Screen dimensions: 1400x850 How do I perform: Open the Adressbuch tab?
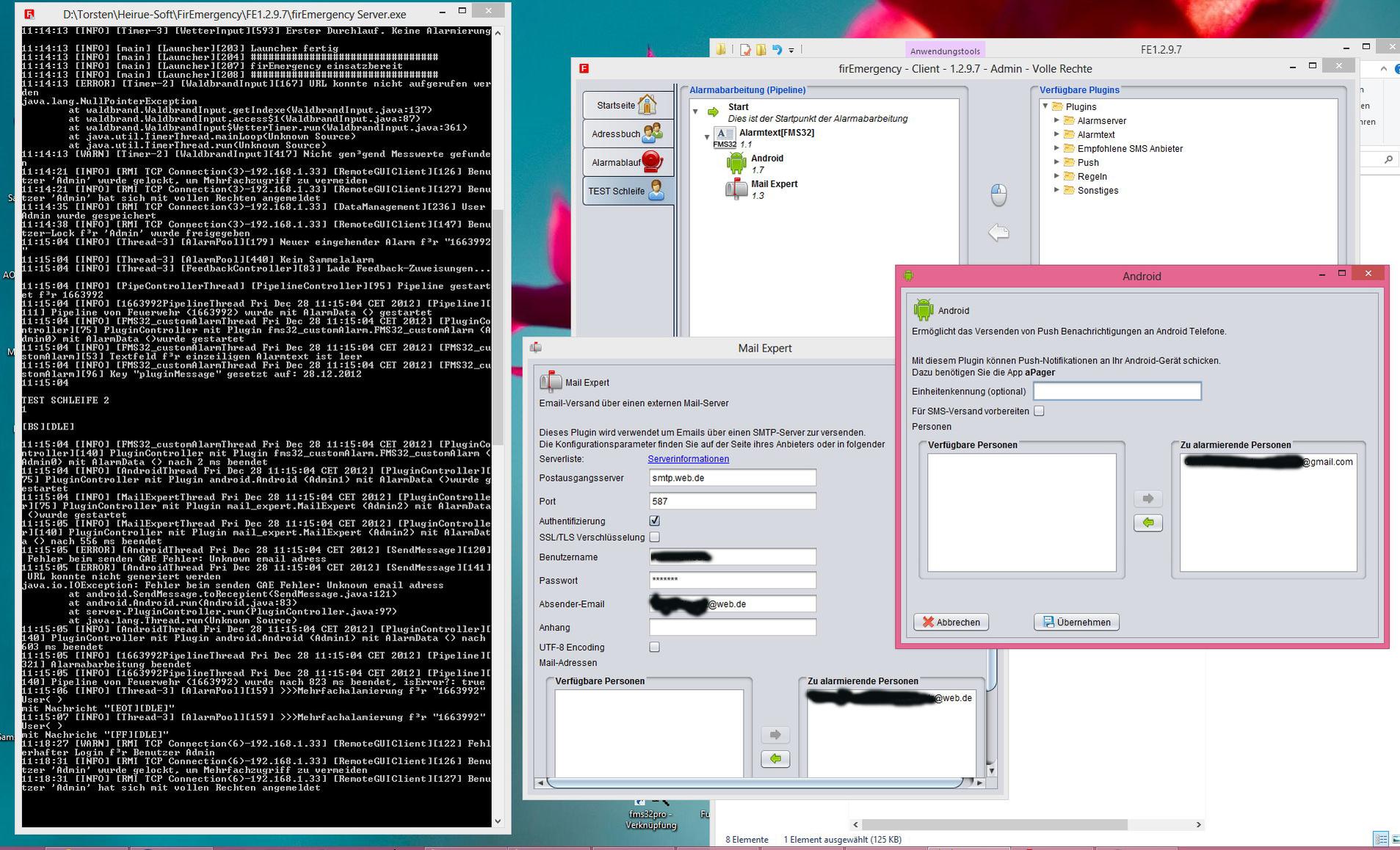628,134
